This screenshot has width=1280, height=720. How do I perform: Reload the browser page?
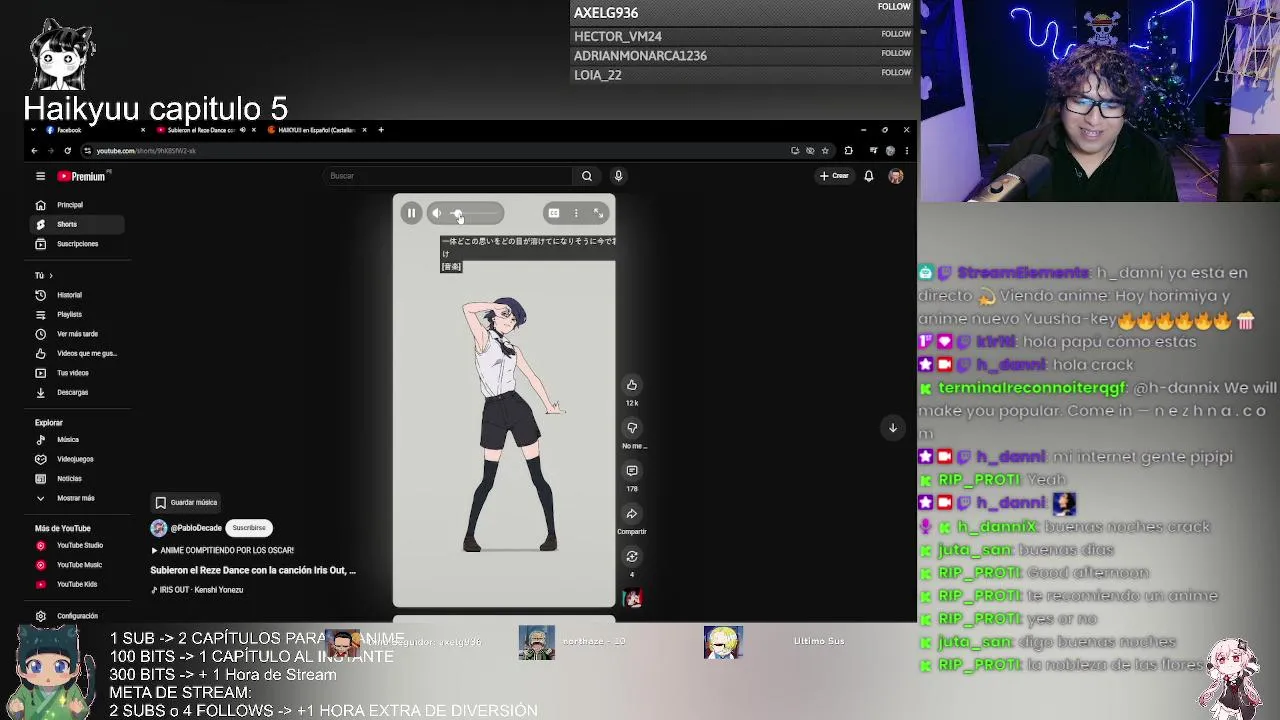pos(67,151)
